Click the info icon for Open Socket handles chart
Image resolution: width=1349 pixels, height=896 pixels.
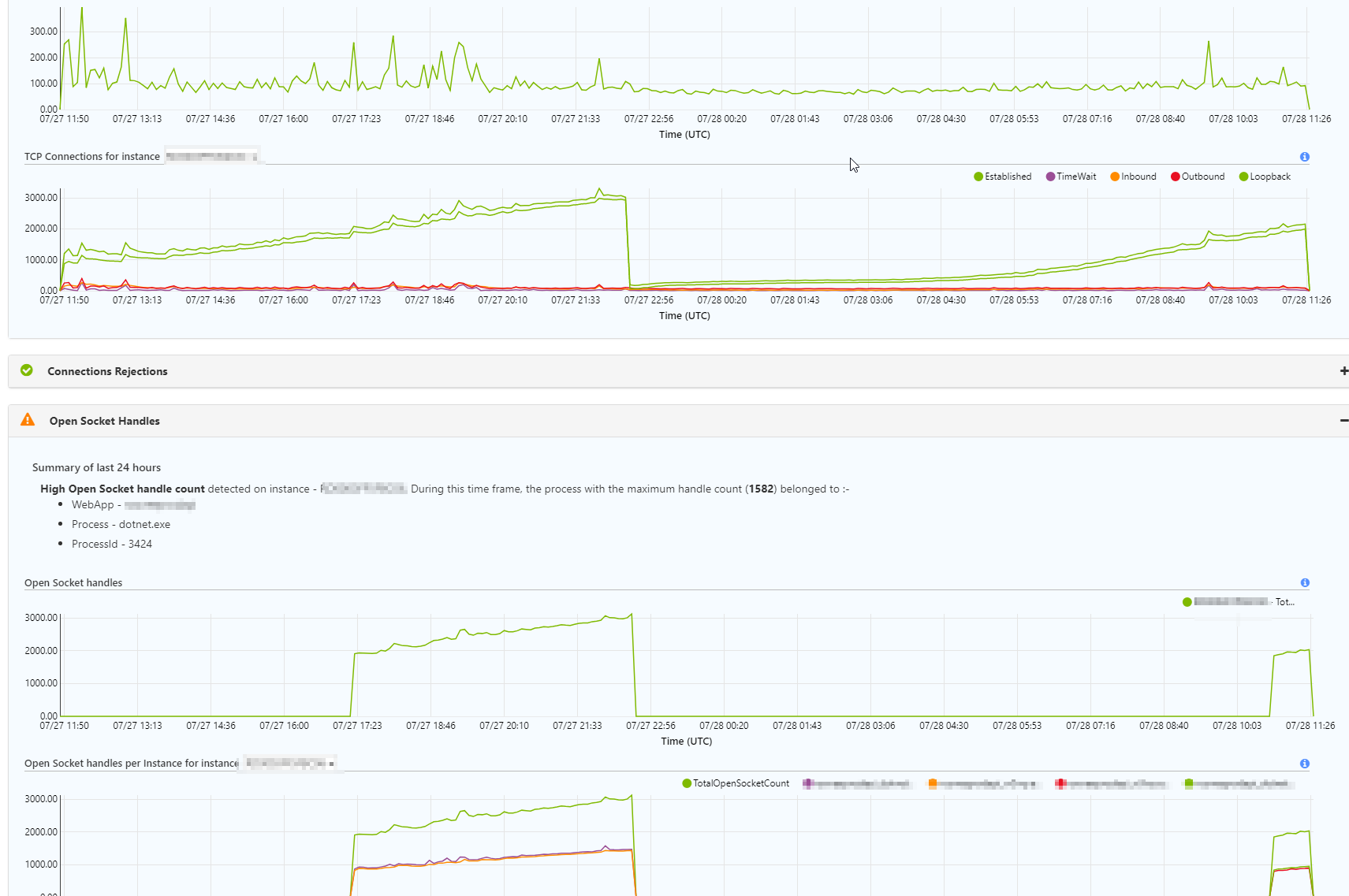1305,582
